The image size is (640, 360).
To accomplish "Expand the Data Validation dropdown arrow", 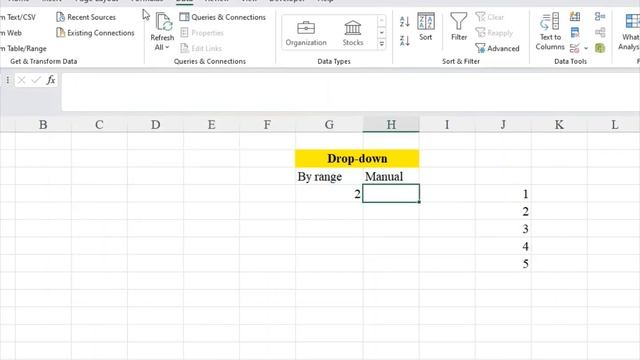I will click(x=586, y=48).
